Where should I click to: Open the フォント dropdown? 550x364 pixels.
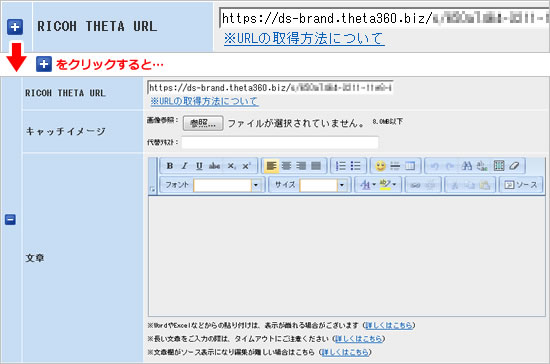pyautogui.click(x=256, y=185)
